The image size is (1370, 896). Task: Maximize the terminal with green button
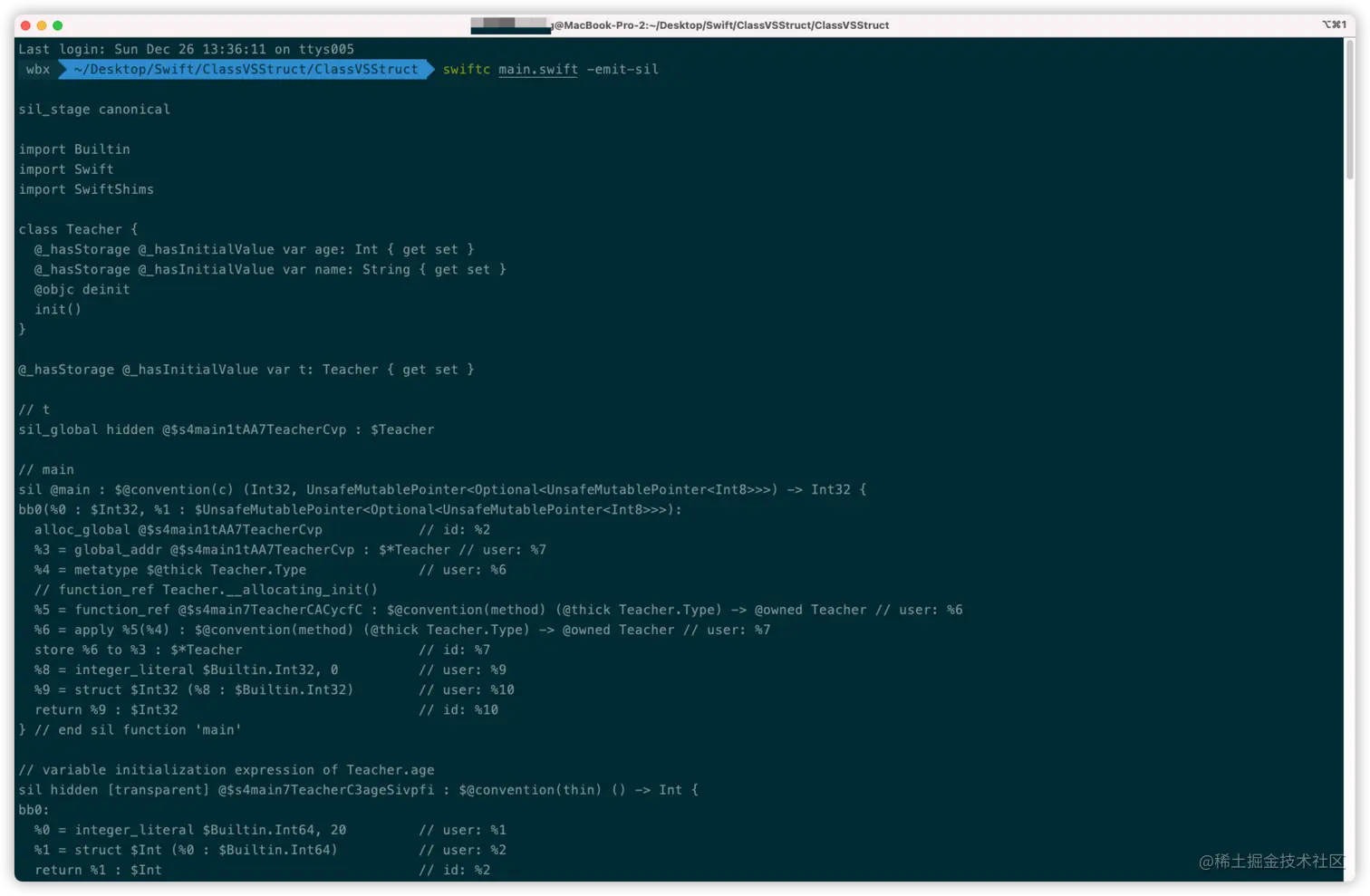point(58,25)
